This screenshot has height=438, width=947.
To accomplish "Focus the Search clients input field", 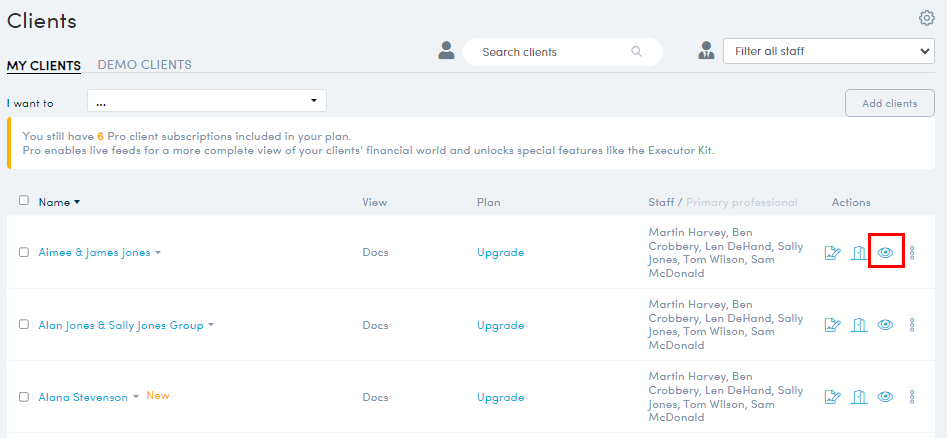I will tap(562, 52).
